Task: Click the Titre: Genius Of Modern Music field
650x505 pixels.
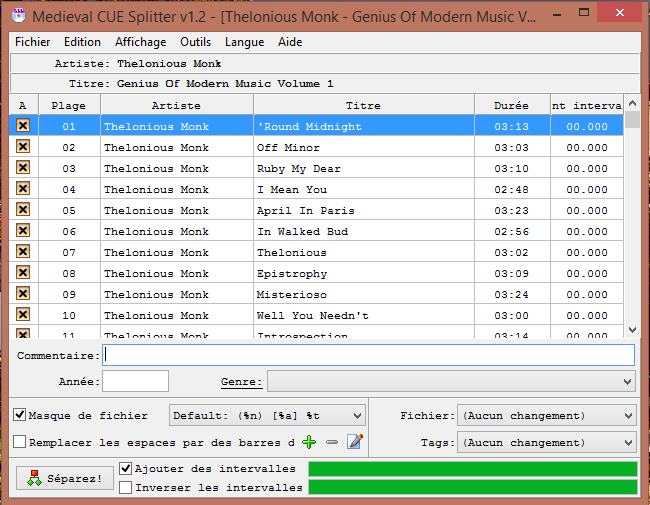Action: click(325, 83)
